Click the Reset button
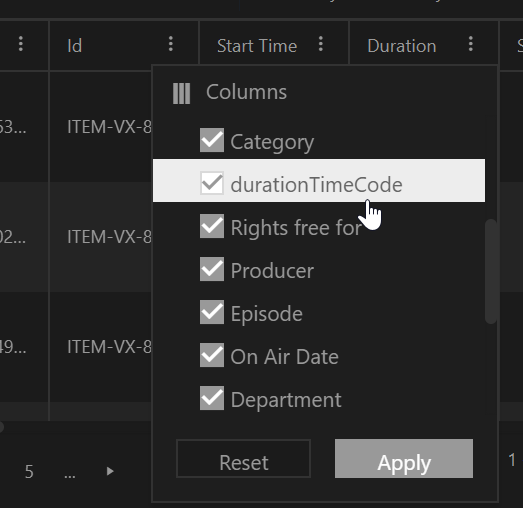The width and height of the screenshot is (523, 508). coord(243,459)
